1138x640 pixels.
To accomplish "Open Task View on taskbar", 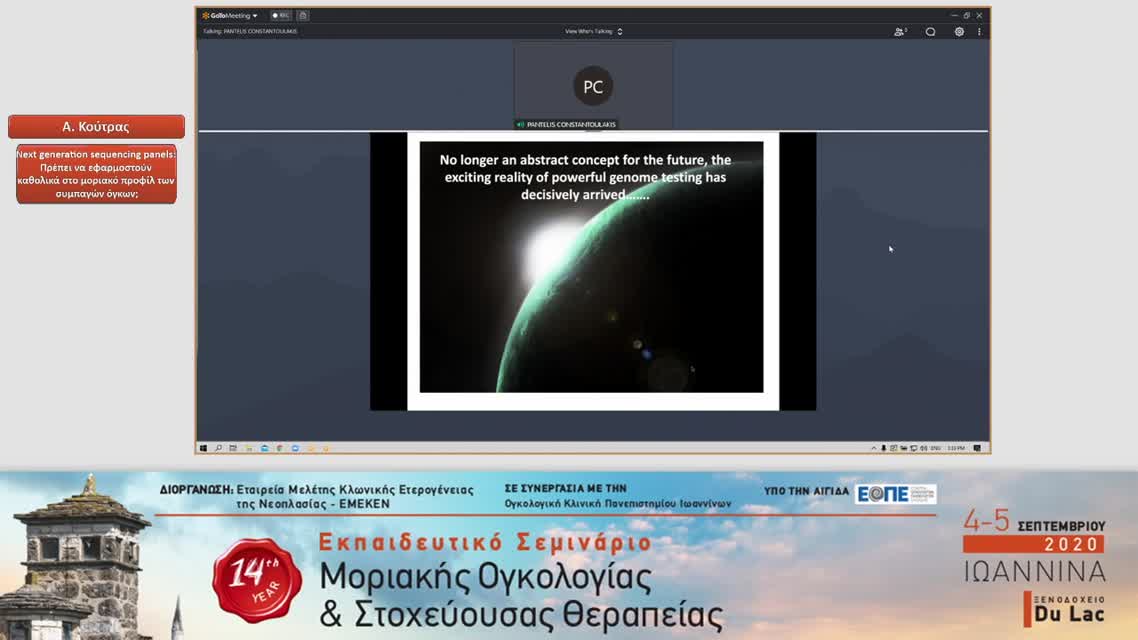I will 233,448.
